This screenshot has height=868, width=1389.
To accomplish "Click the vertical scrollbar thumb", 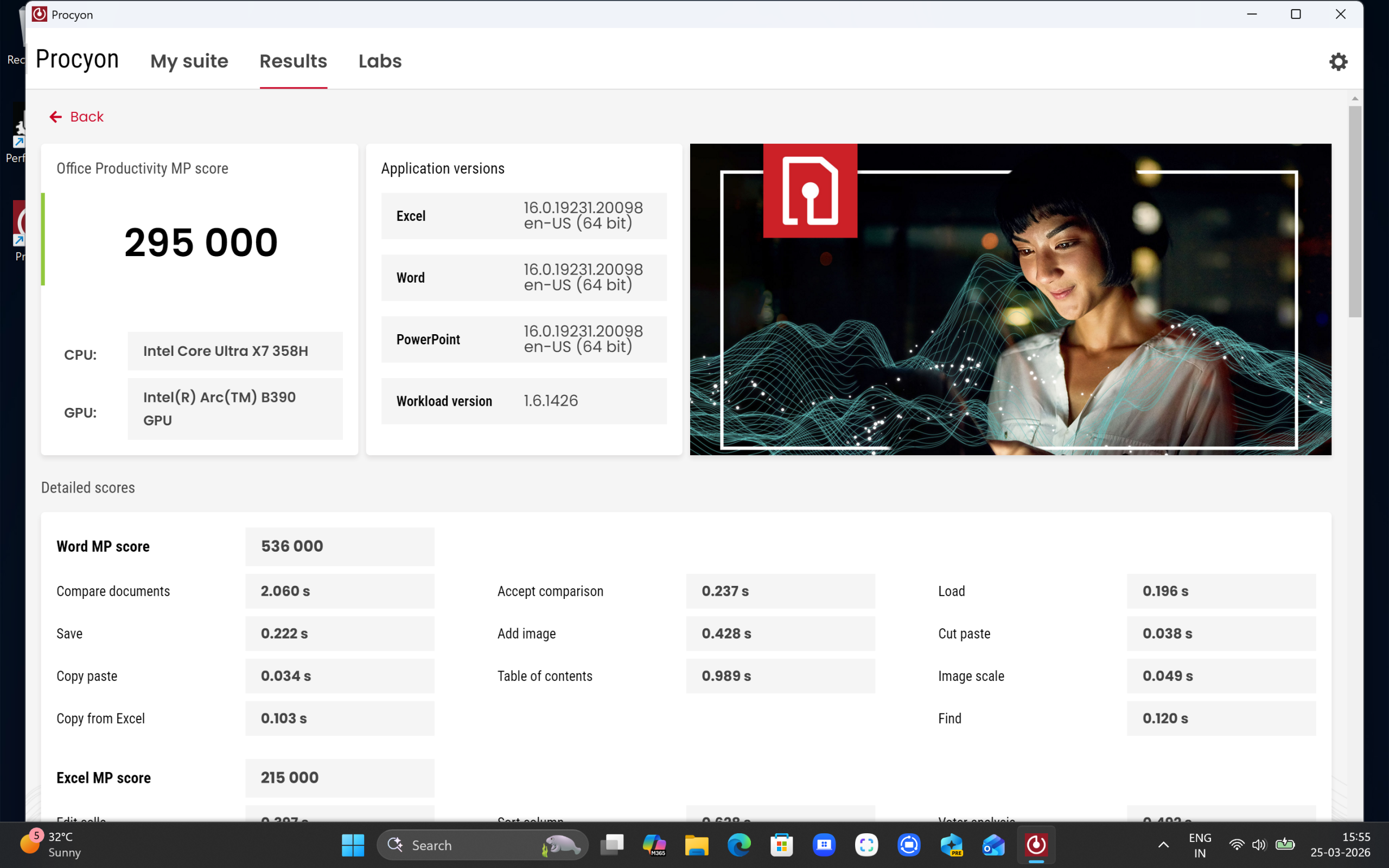I will [1355, 213].
